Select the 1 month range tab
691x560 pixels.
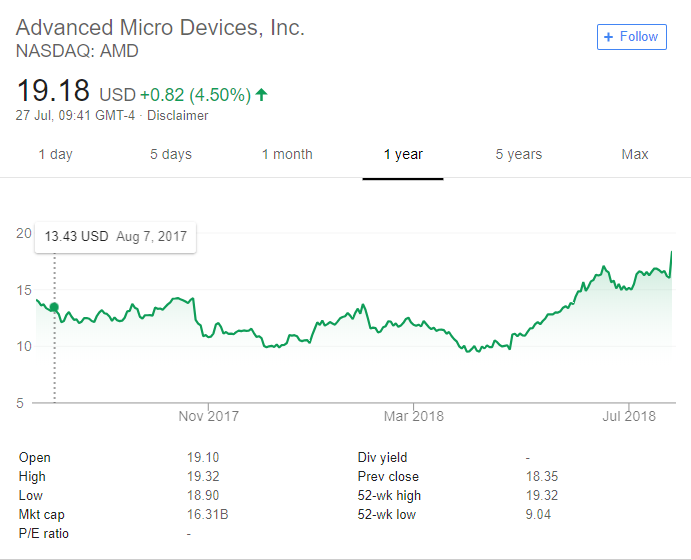point(287,154)
